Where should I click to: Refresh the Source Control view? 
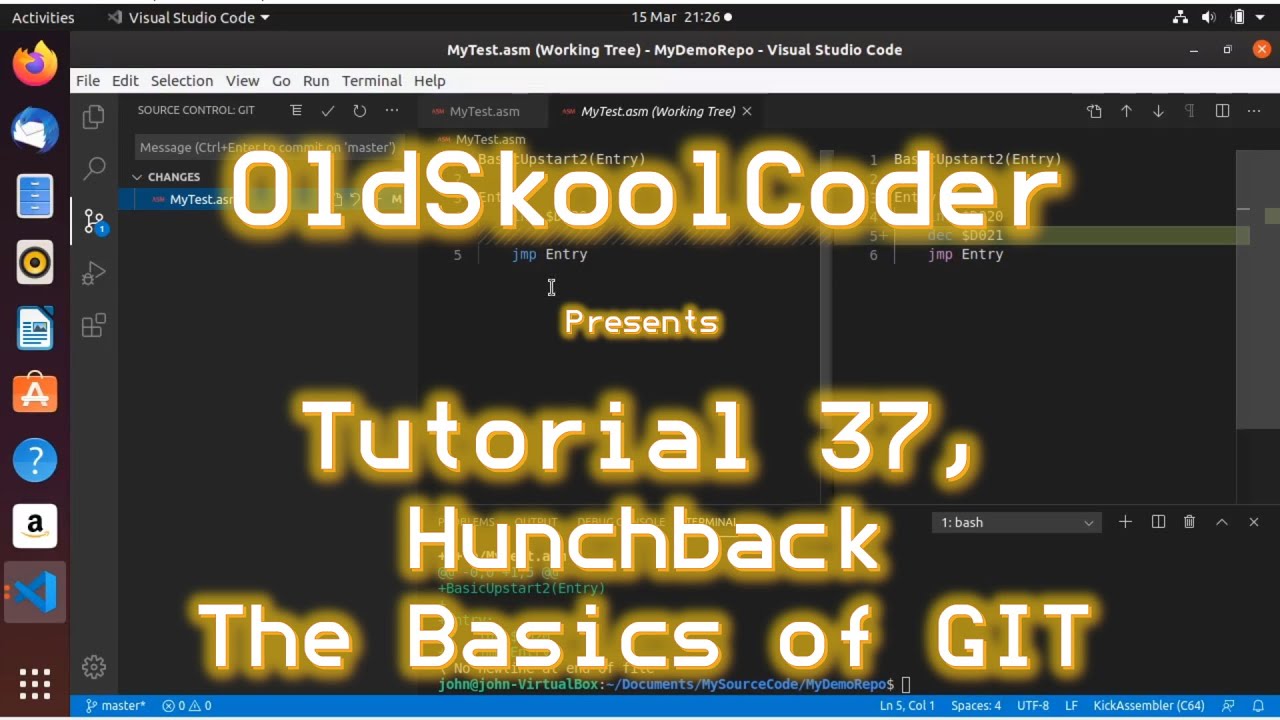359,111
